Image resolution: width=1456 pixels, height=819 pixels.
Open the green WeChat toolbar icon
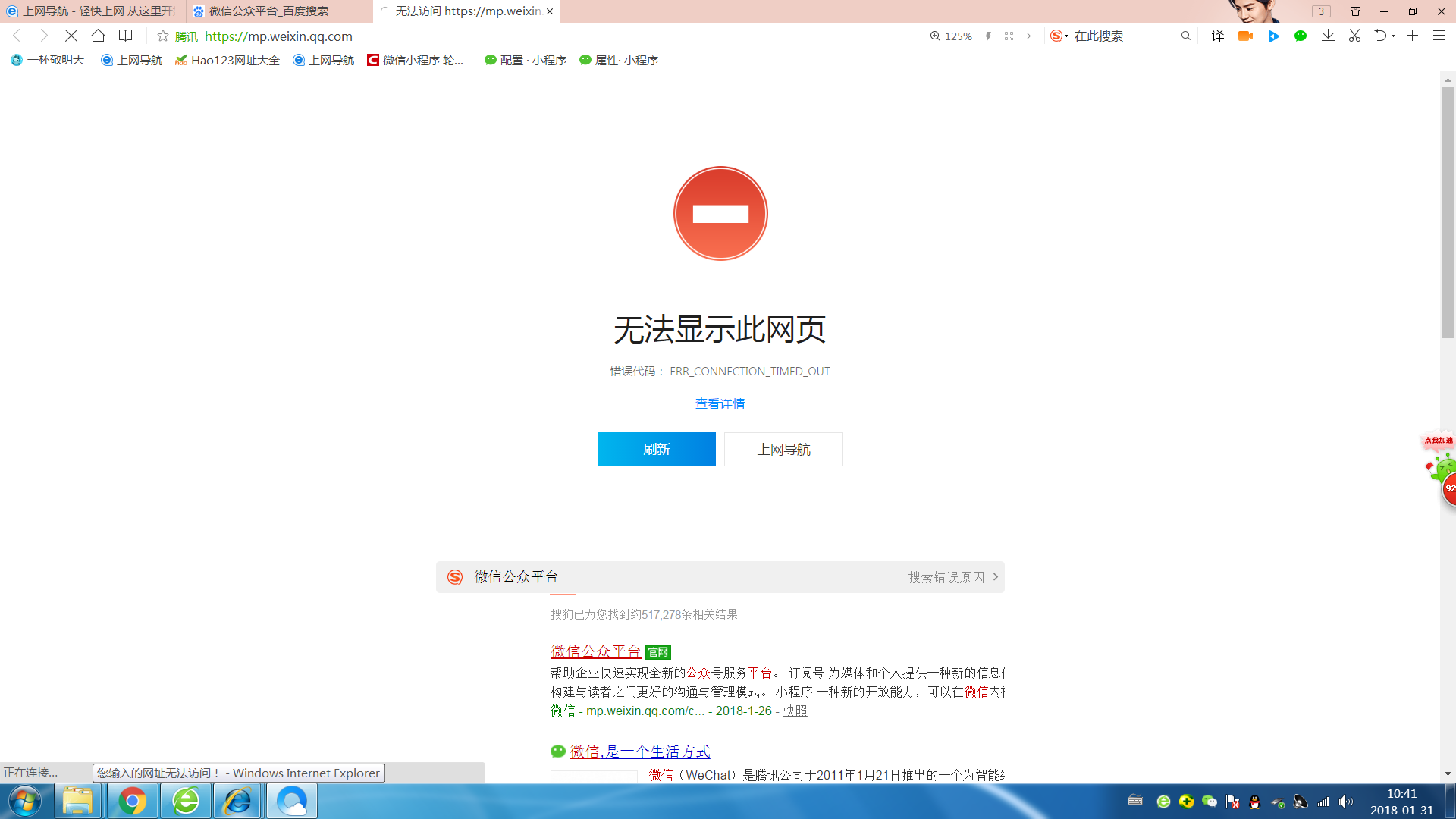click(1301, 36)
